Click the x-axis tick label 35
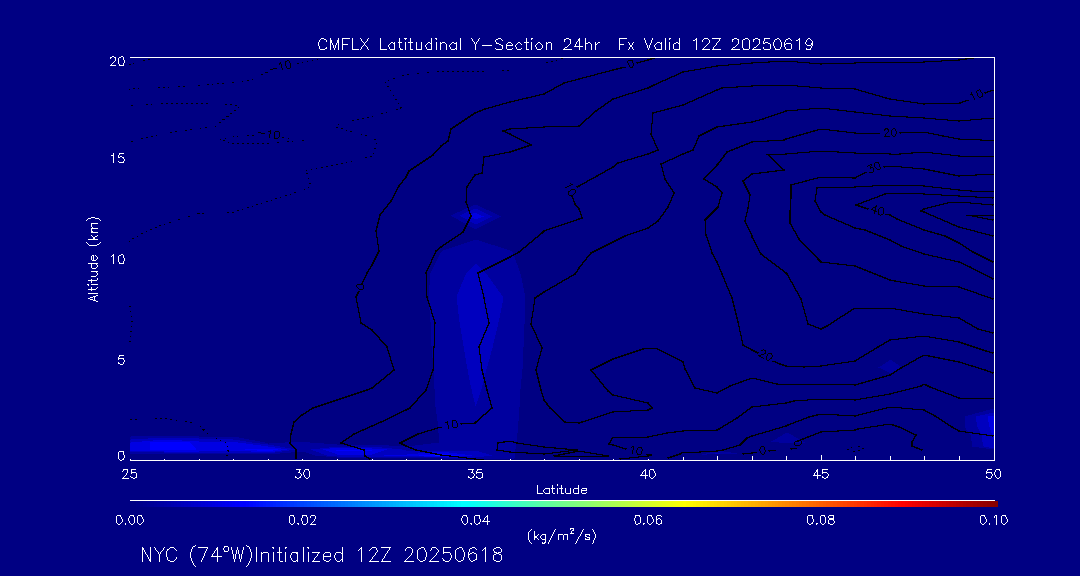This screenshot has height=576, width=1080. (475, 473)
